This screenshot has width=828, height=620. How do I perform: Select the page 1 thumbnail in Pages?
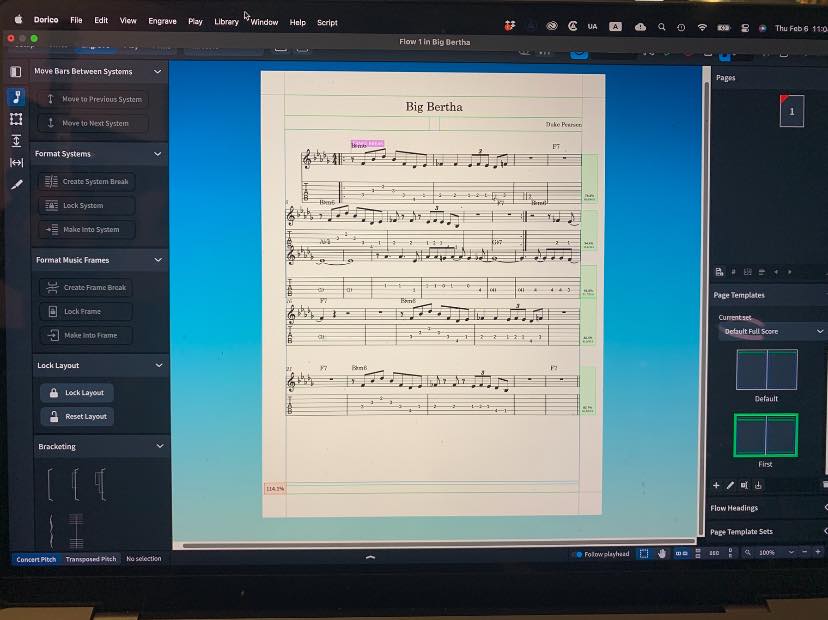[x=792, y=111]
